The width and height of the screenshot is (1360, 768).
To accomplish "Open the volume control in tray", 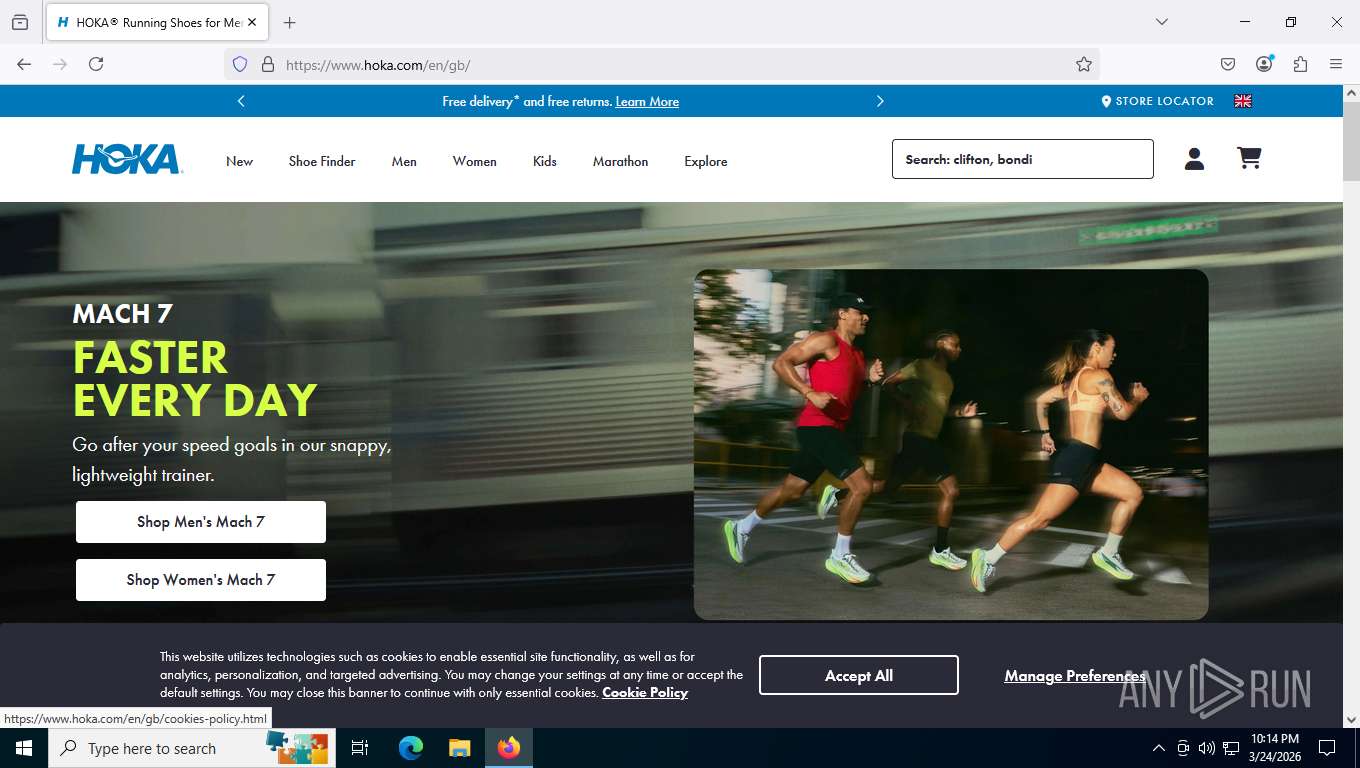I will (1207, 748).
